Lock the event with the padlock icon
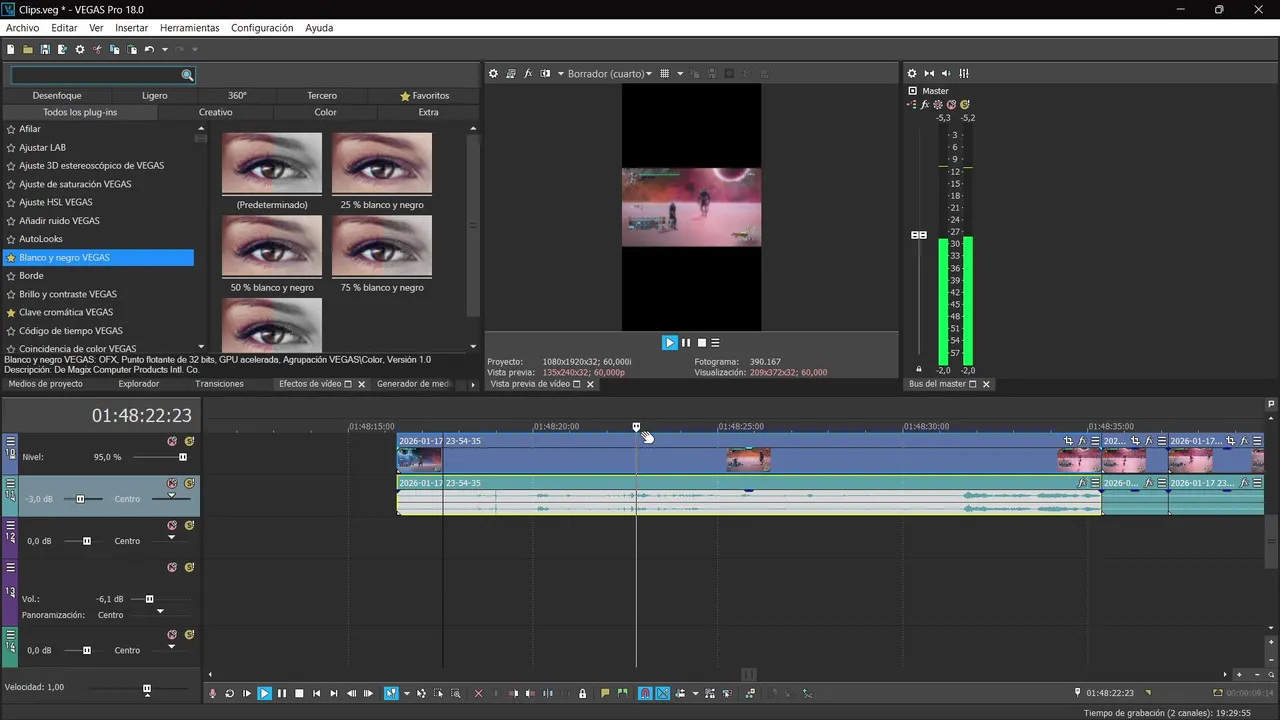This screenshot has width=1280, height=720. [x=582, y=693]
